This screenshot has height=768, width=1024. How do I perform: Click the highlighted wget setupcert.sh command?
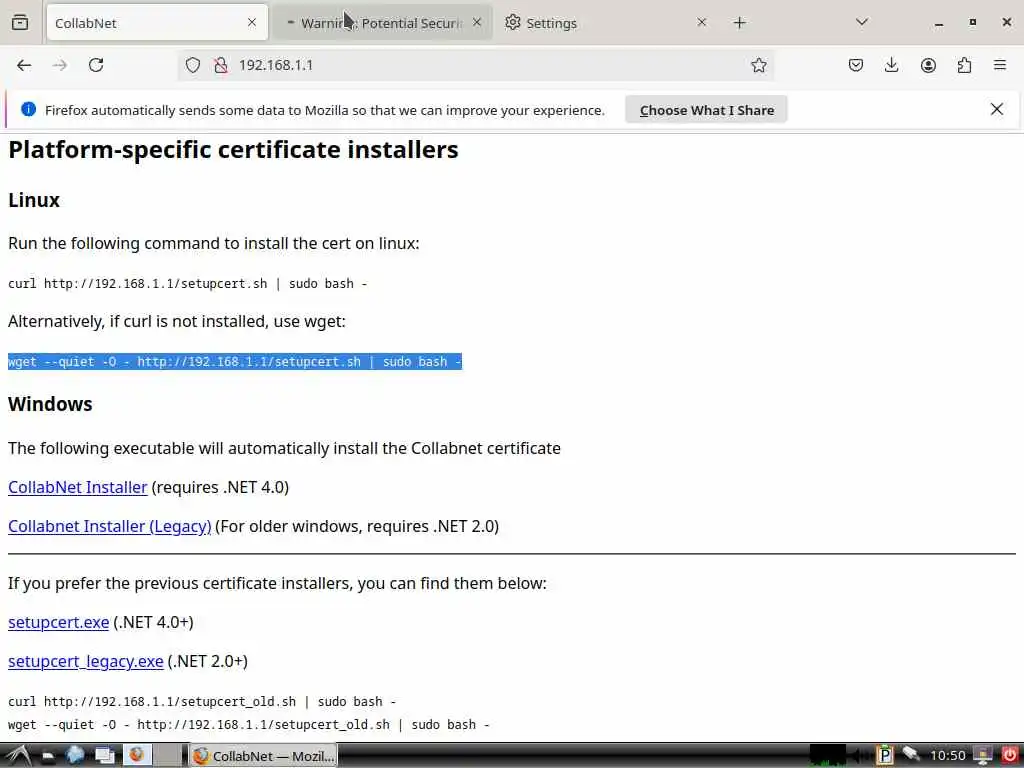pos(235,362)
